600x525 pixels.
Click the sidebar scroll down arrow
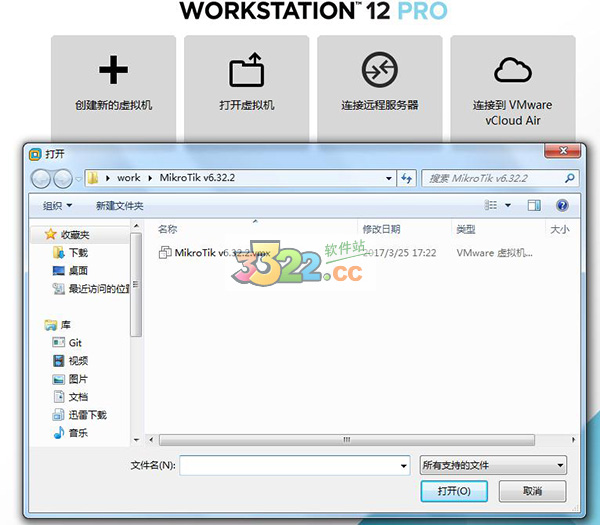136,440
